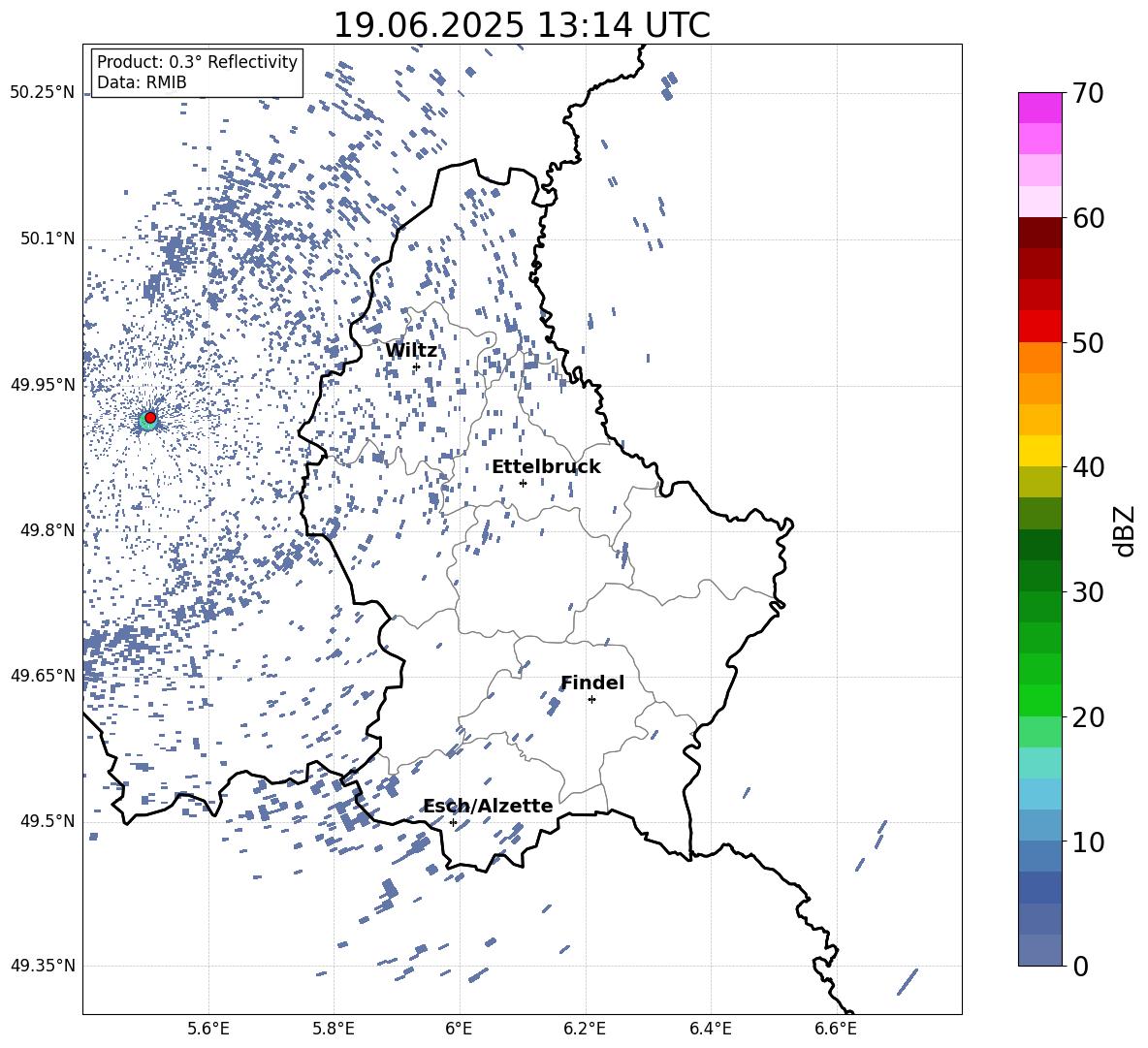1148x1048 pixels.
Task: Click the light green colorbar segment below 20
Action: [x=1039, y=732]
